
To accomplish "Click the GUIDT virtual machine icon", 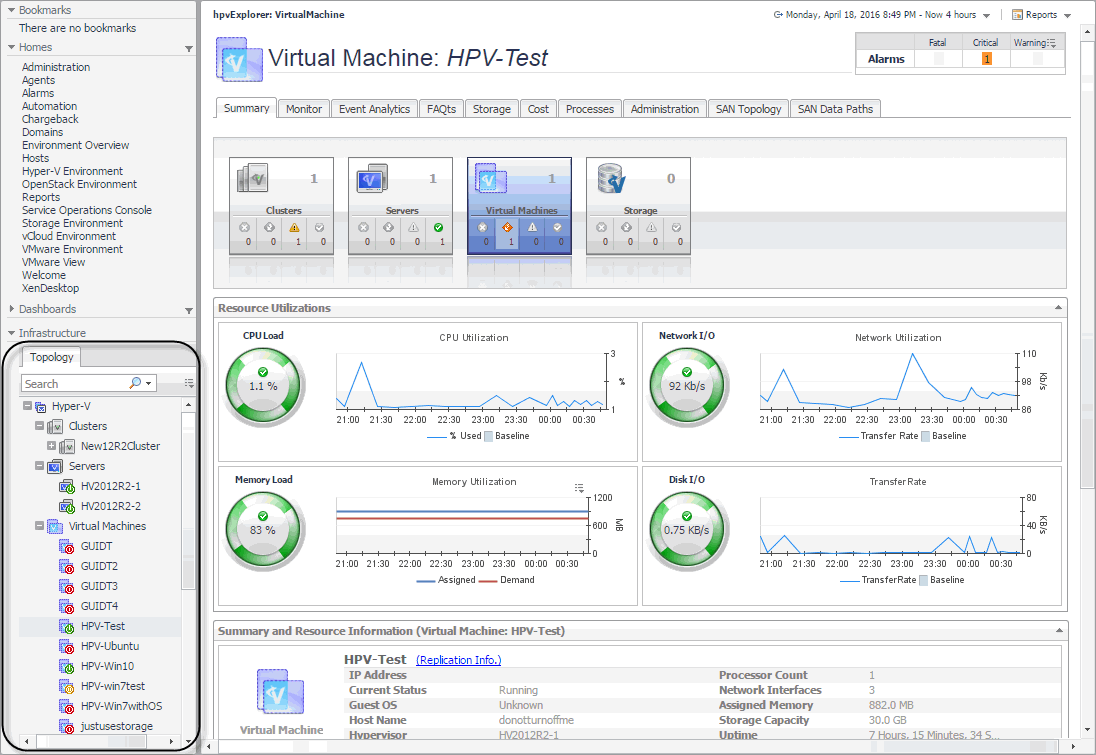I will [x=66, y=547].
